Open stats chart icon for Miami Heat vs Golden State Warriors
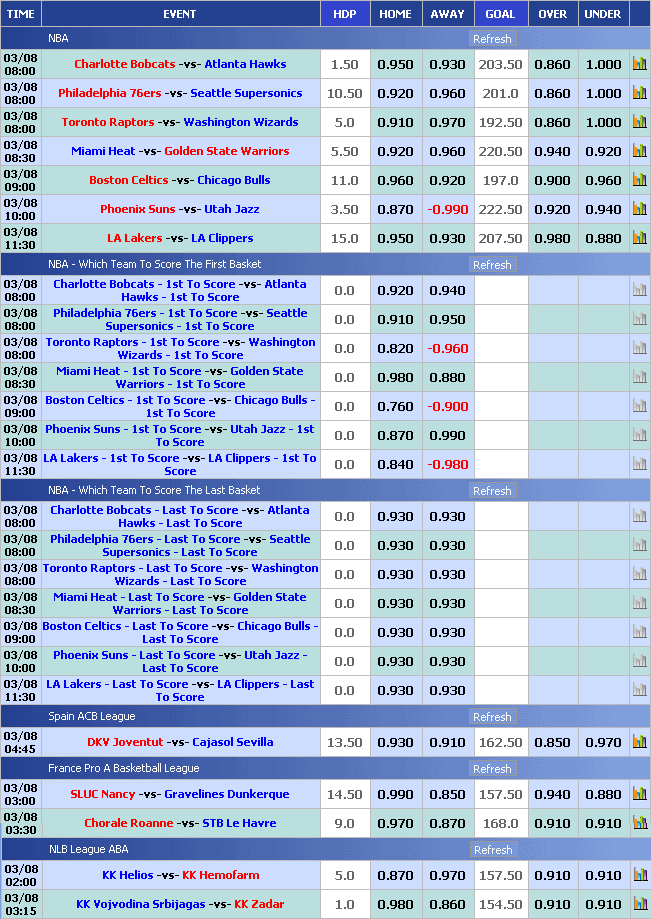Viewport: 651px width, 919px height. 639,151
